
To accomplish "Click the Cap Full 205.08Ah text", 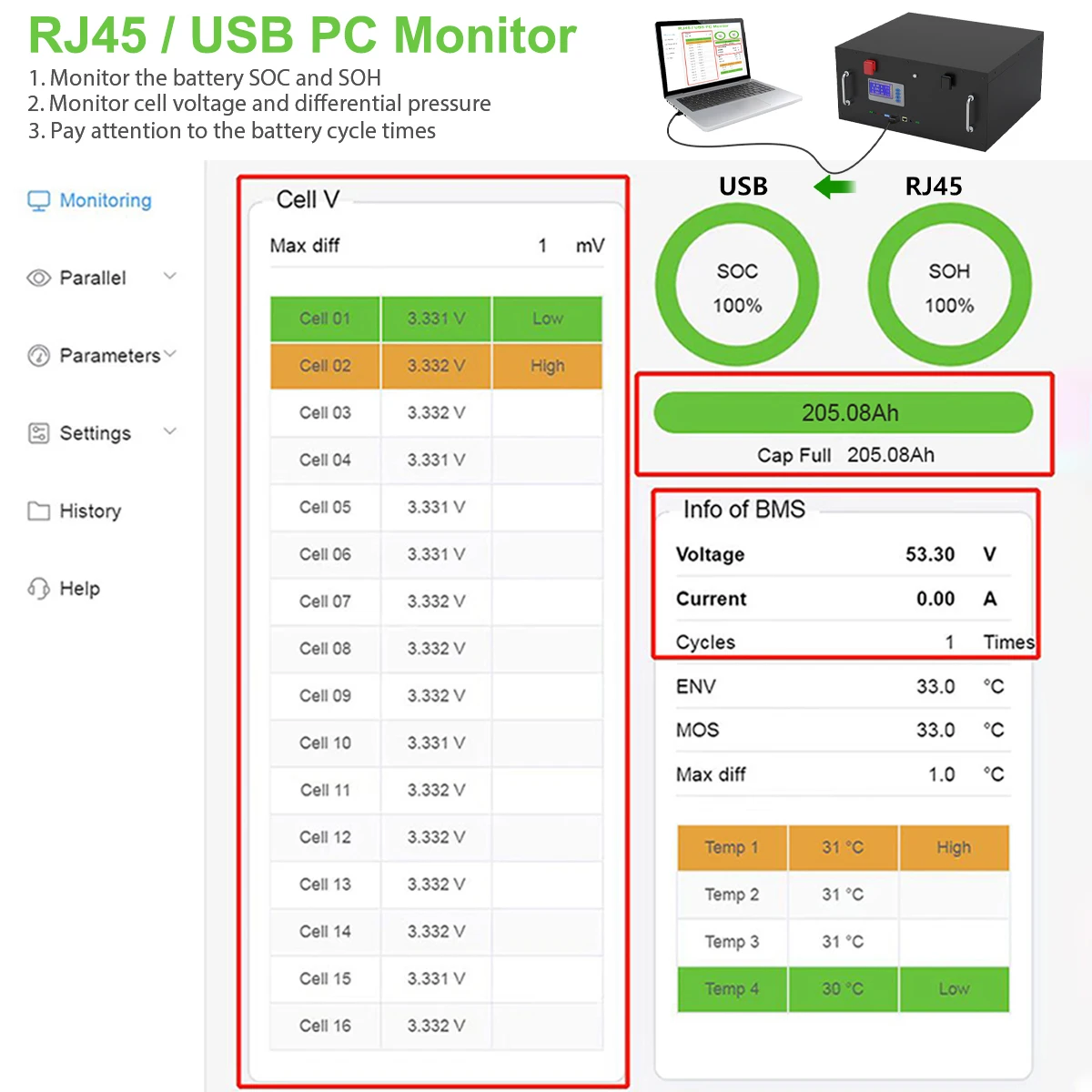I will click(845, 456).
